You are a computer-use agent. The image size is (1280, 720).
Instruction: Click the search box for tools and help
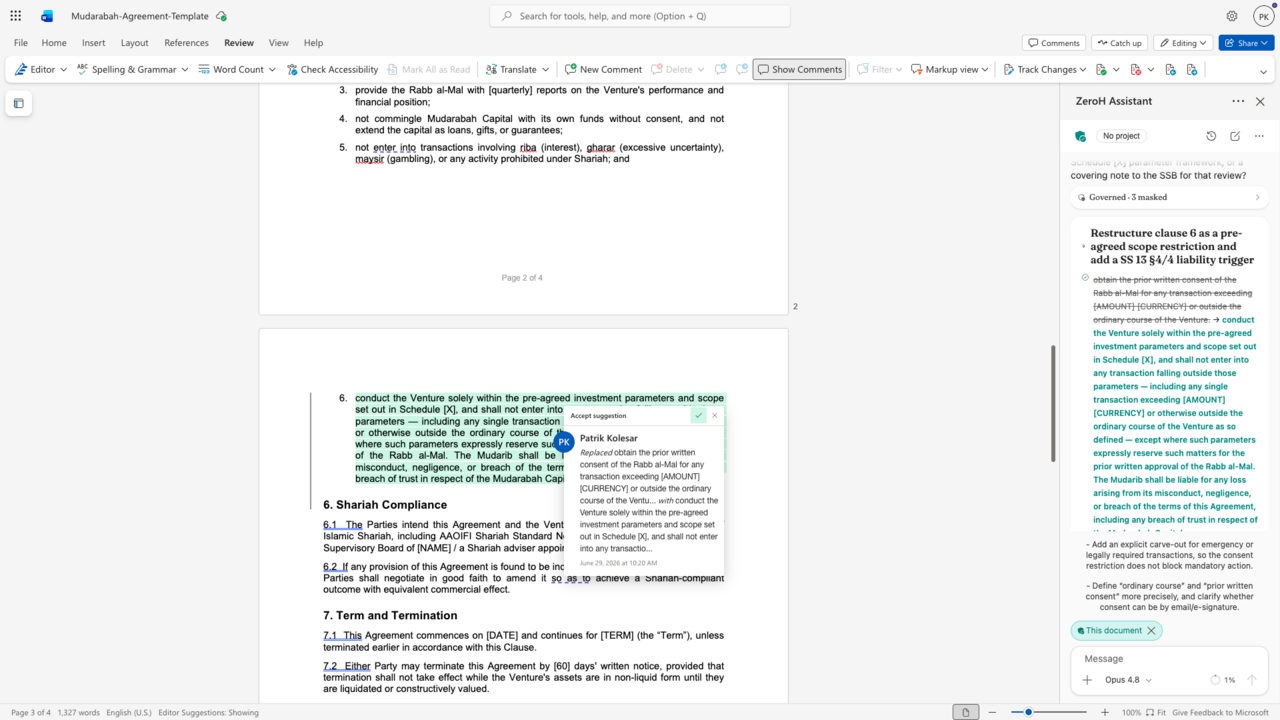(x=640, y=16)
